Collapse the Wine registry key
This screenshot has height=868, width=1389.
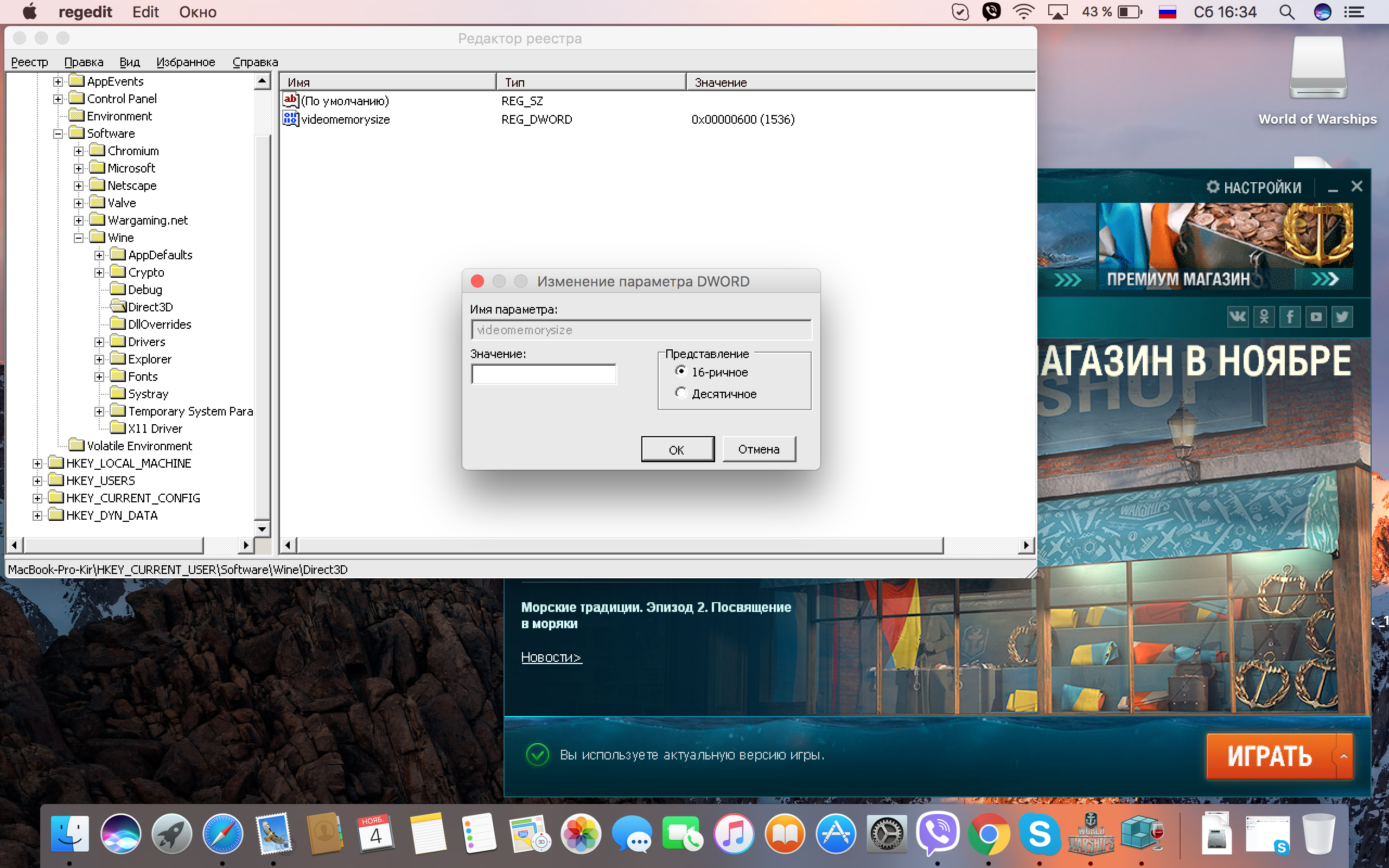coord(79,238)
